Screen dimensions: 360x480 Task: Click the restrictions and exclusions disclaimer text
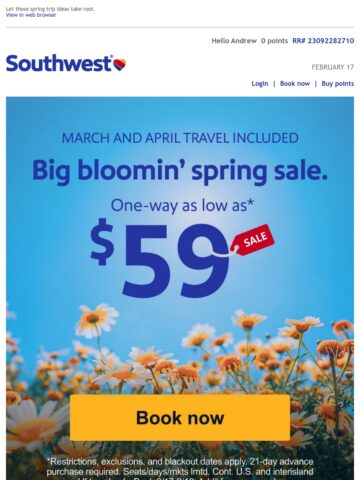(x=180, y=468)
